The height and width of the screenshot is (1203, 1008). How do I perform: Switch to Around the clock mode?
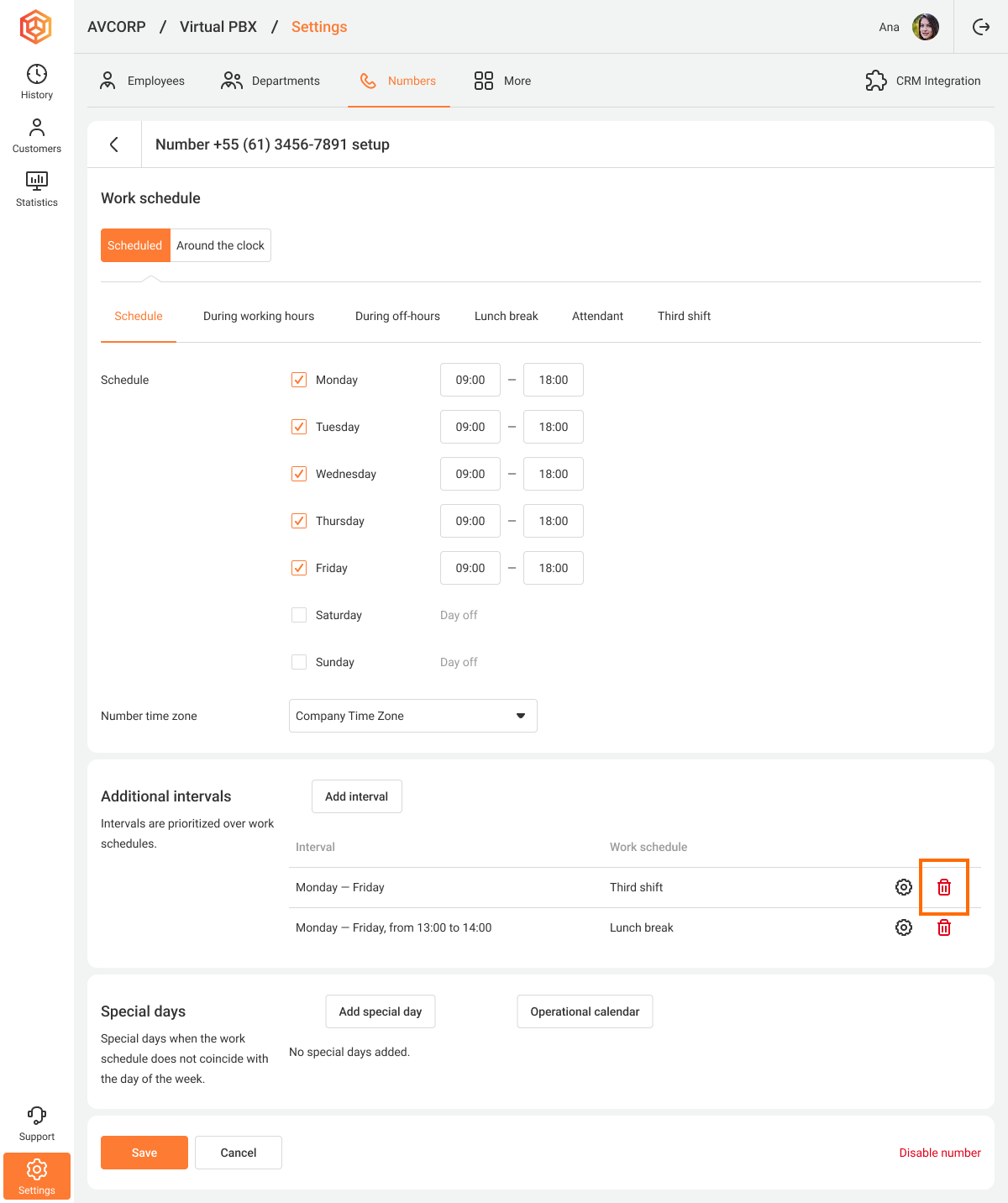[220, 245]
